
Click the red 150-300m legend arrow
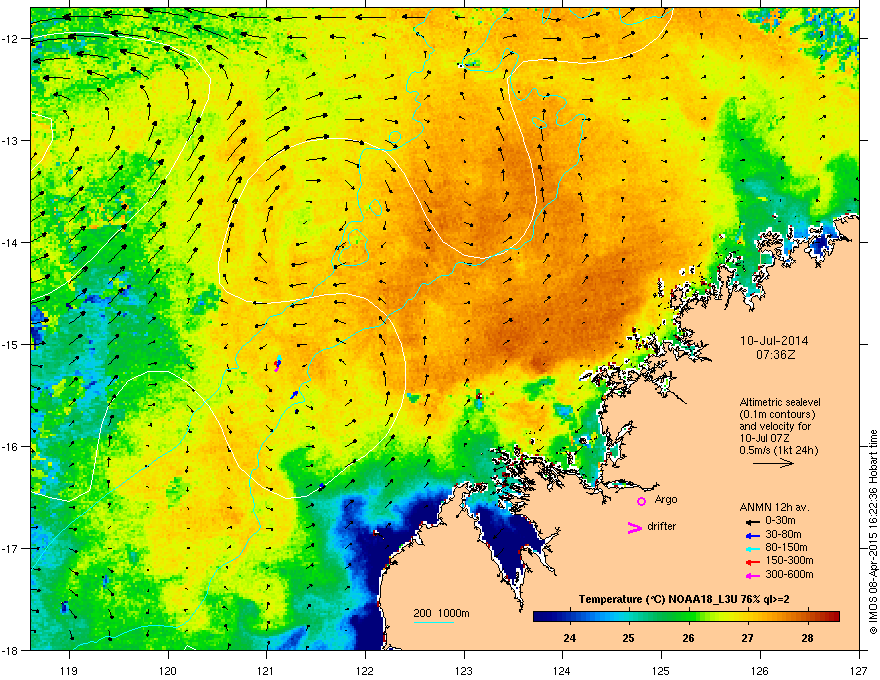(753, 562)
